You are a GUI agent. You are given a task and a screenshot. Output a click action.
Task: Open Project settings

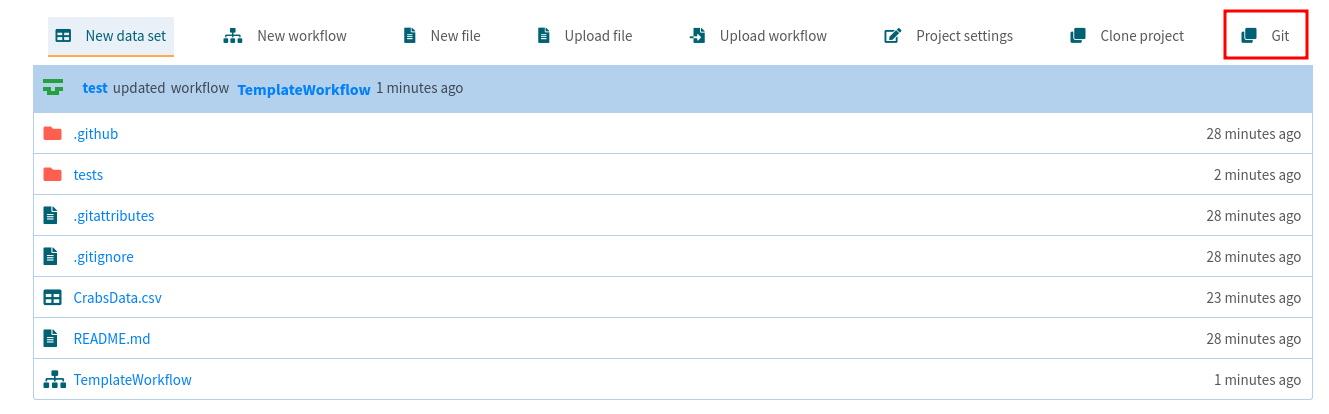pos(964,36)
